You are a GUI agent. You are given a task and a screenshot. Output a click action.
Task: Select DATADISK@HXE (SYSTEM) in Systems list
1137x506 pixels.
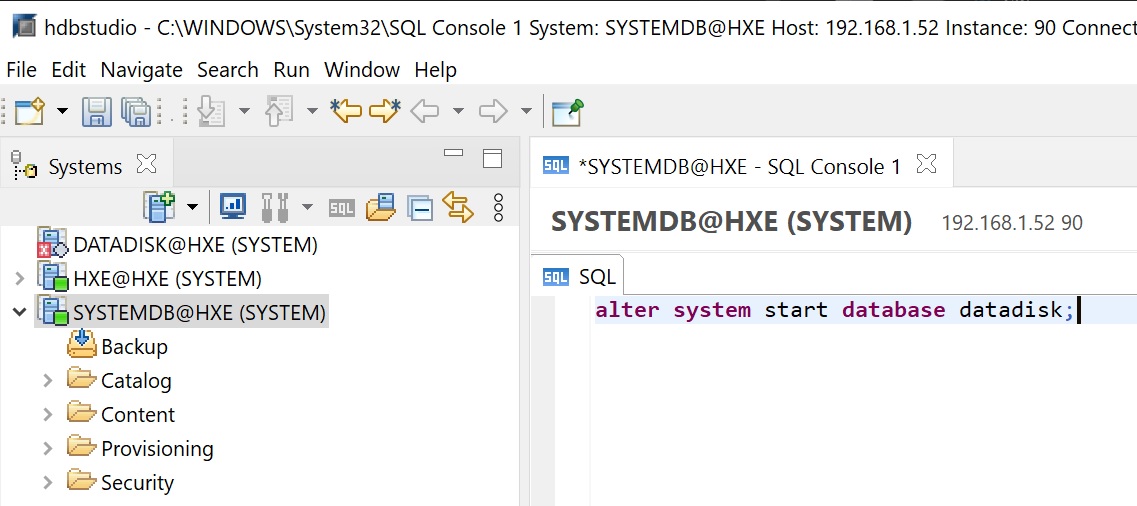pos(195,245)
